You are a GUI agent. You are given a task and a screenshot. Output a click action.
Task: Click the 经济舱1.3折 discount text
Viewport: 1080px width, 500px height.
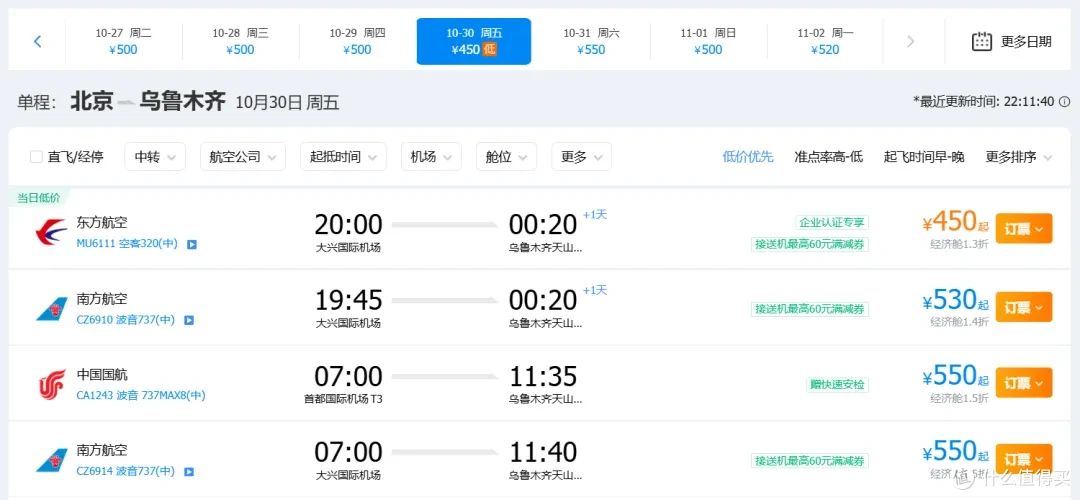959,243
